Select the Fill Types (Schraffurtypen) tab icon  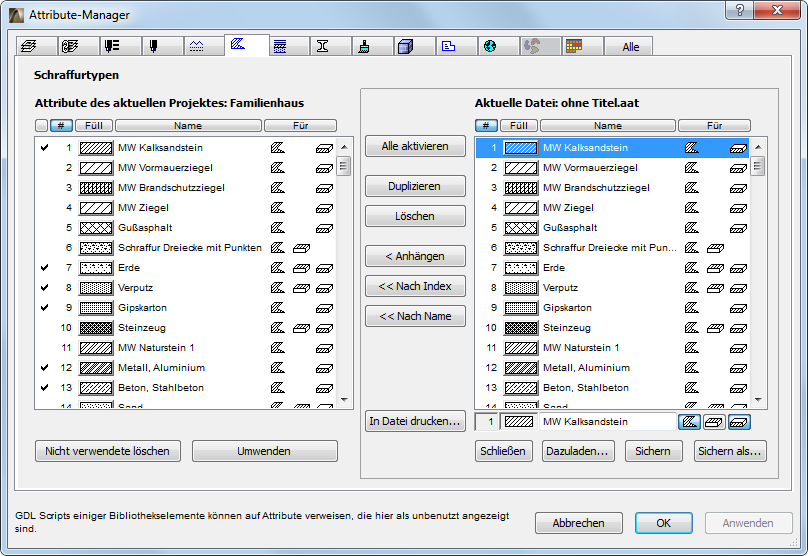click(x=238, y=45)
